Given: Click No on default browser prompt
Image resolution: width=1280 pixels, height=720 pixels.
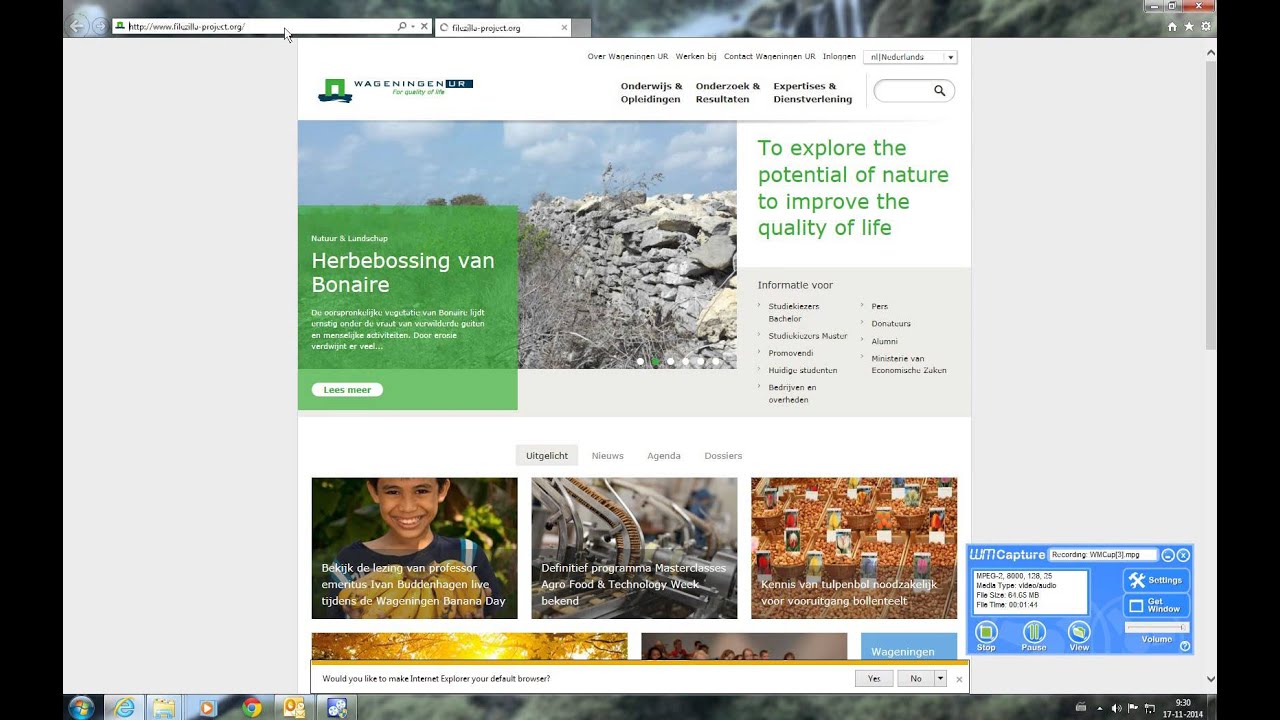Looking at the screenshot, I should coord(916,678).
